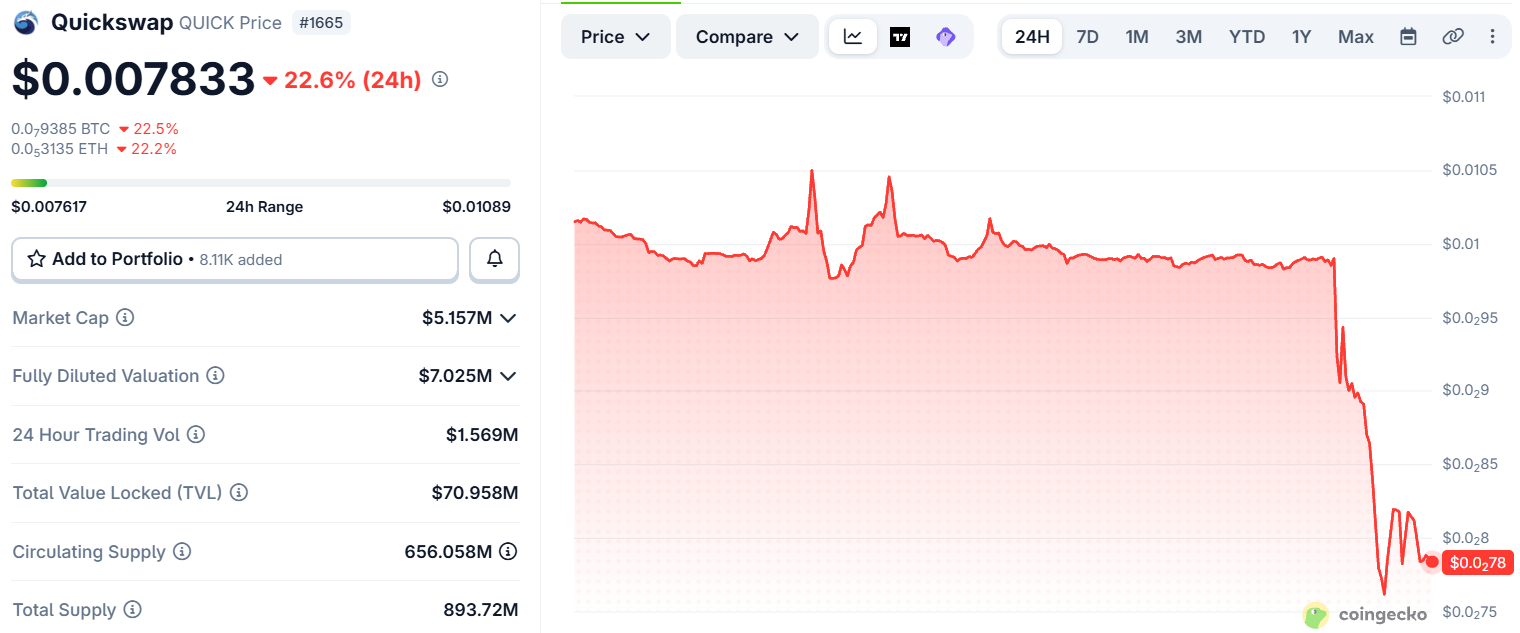The image size is (1520, 633).
Task: Click the $0.007617 range low value
Action: [x=49, y=207]
